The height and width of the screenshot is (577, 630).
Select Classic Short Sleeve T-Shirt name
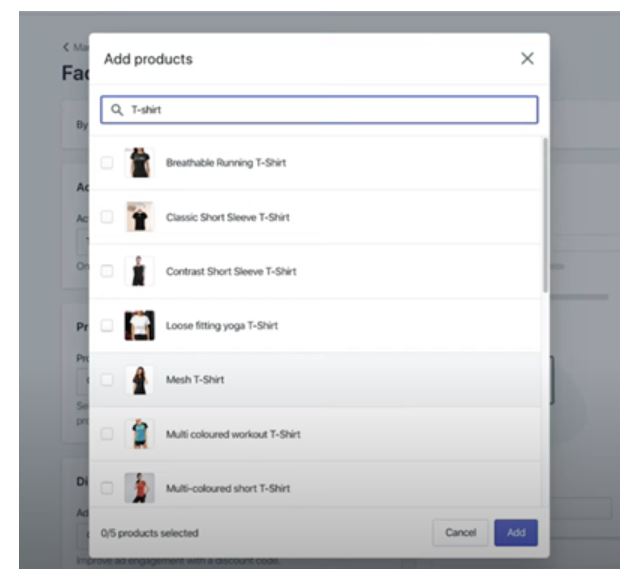pos(228,217)
